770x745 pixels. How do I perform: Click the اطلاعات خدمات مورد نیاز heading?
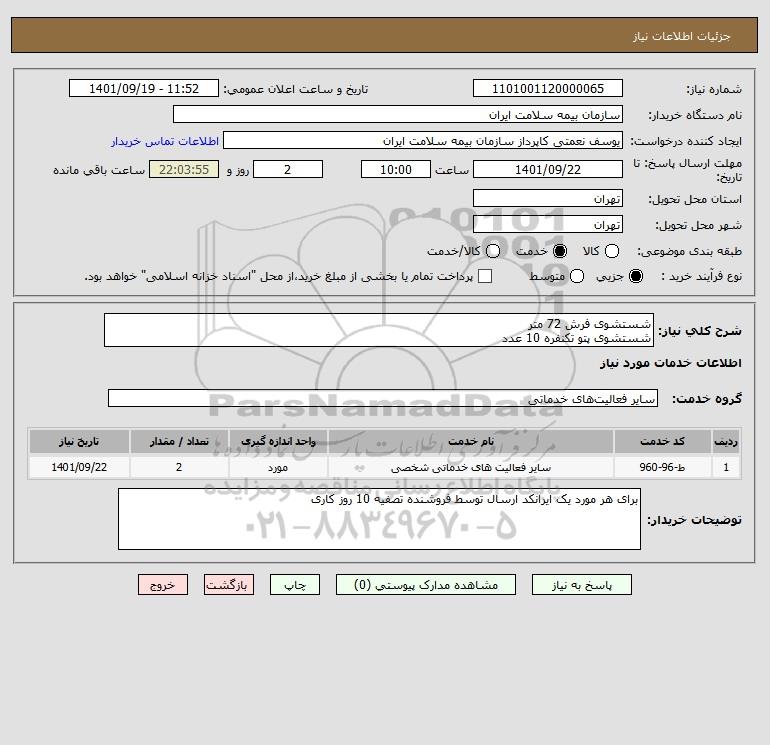click(x=671, y=363)
